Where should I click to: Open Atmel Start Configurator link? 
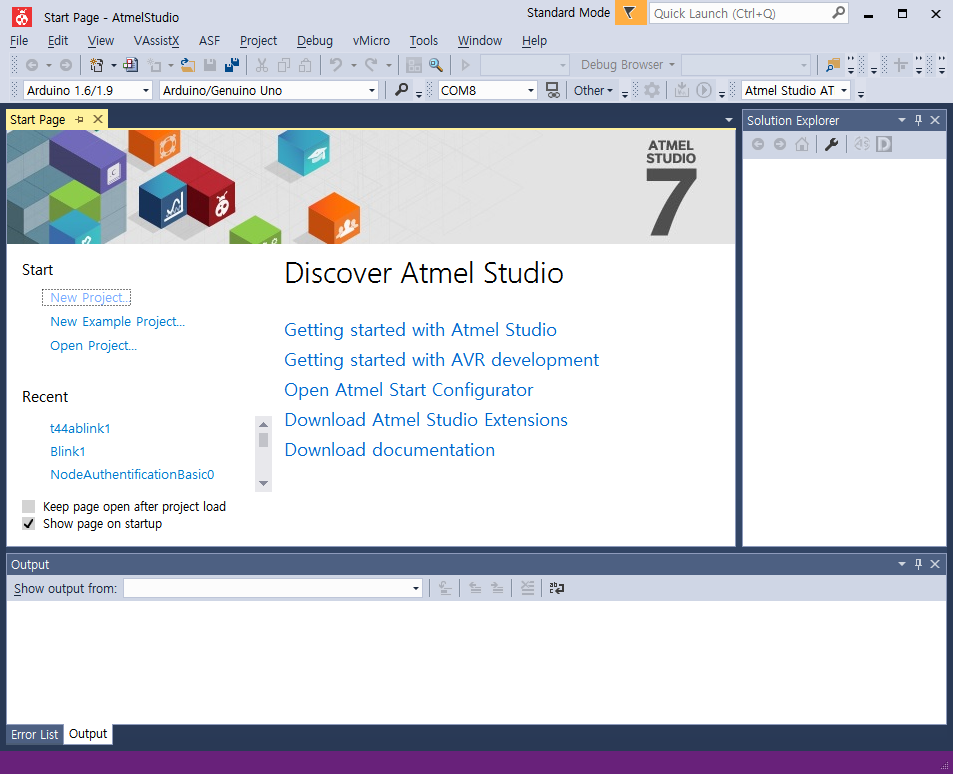click(x=408, y=390)
